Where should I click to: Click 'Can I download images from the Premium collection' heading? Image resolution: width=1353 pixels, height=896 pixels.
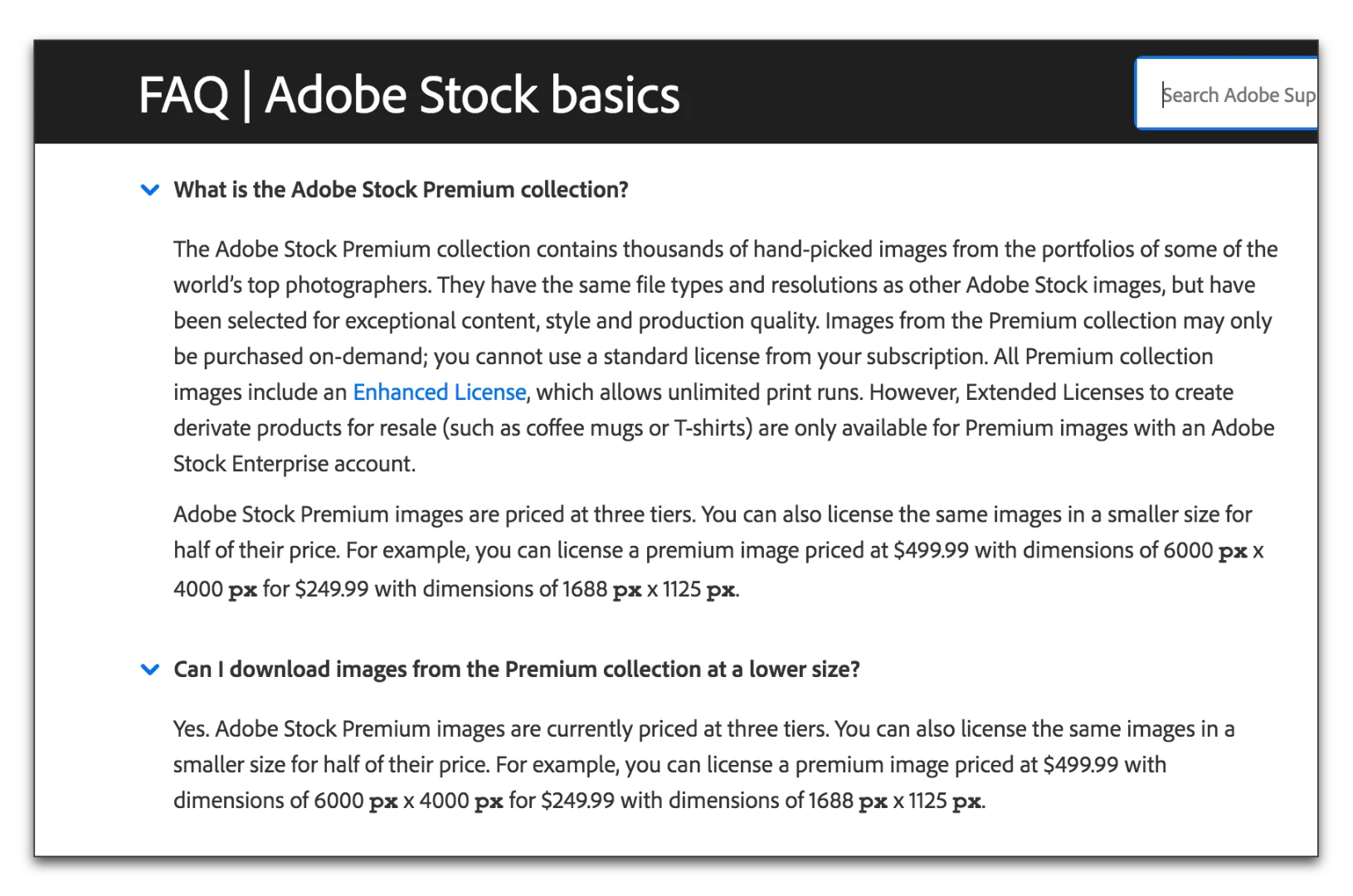[516, 670]
